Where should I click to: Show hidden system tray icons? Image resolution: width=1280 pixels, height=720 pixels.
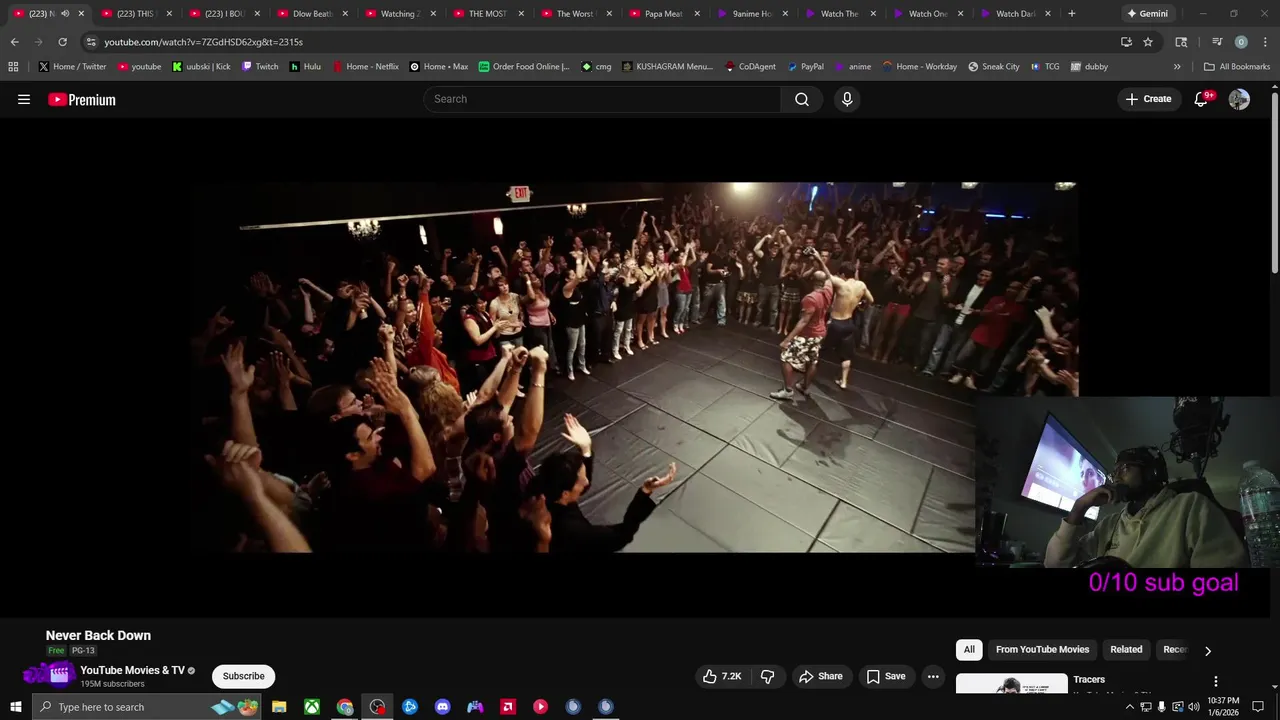click(1130, 707)
